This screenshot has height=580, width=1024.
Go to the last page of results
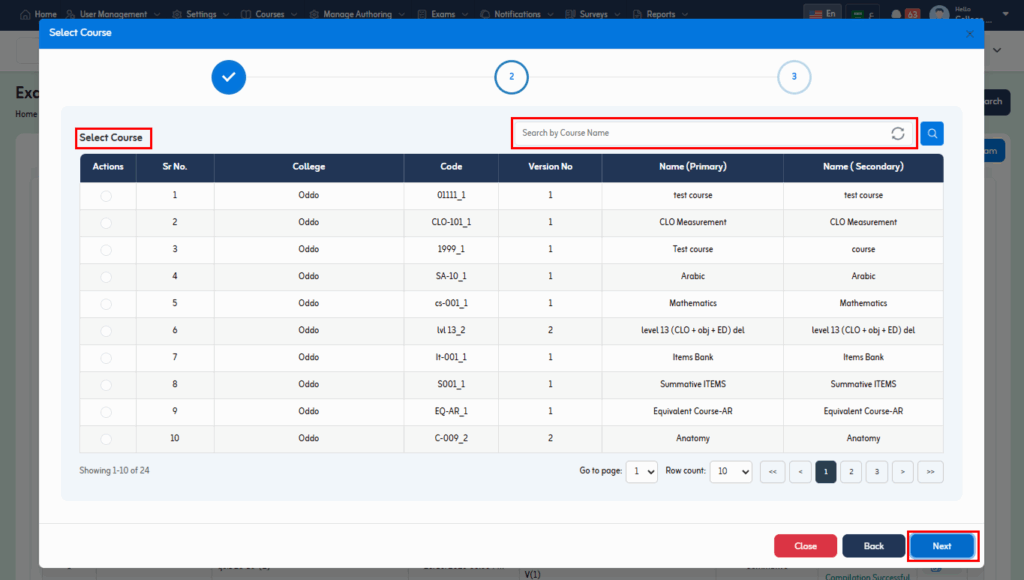tap(930, 472)
